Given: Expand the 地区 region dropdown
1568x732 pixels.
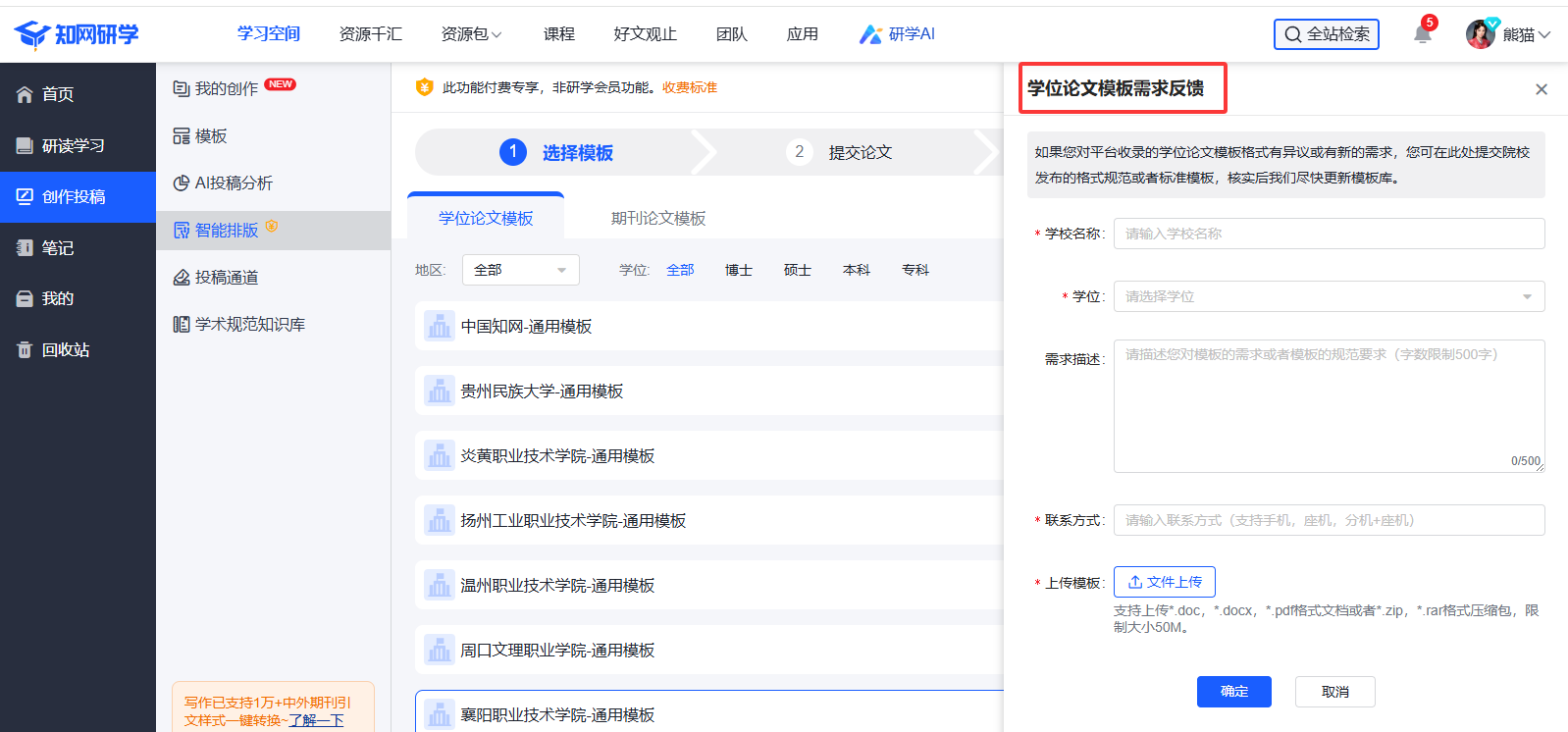Looking at the screenshot, I should pos(520,270).
